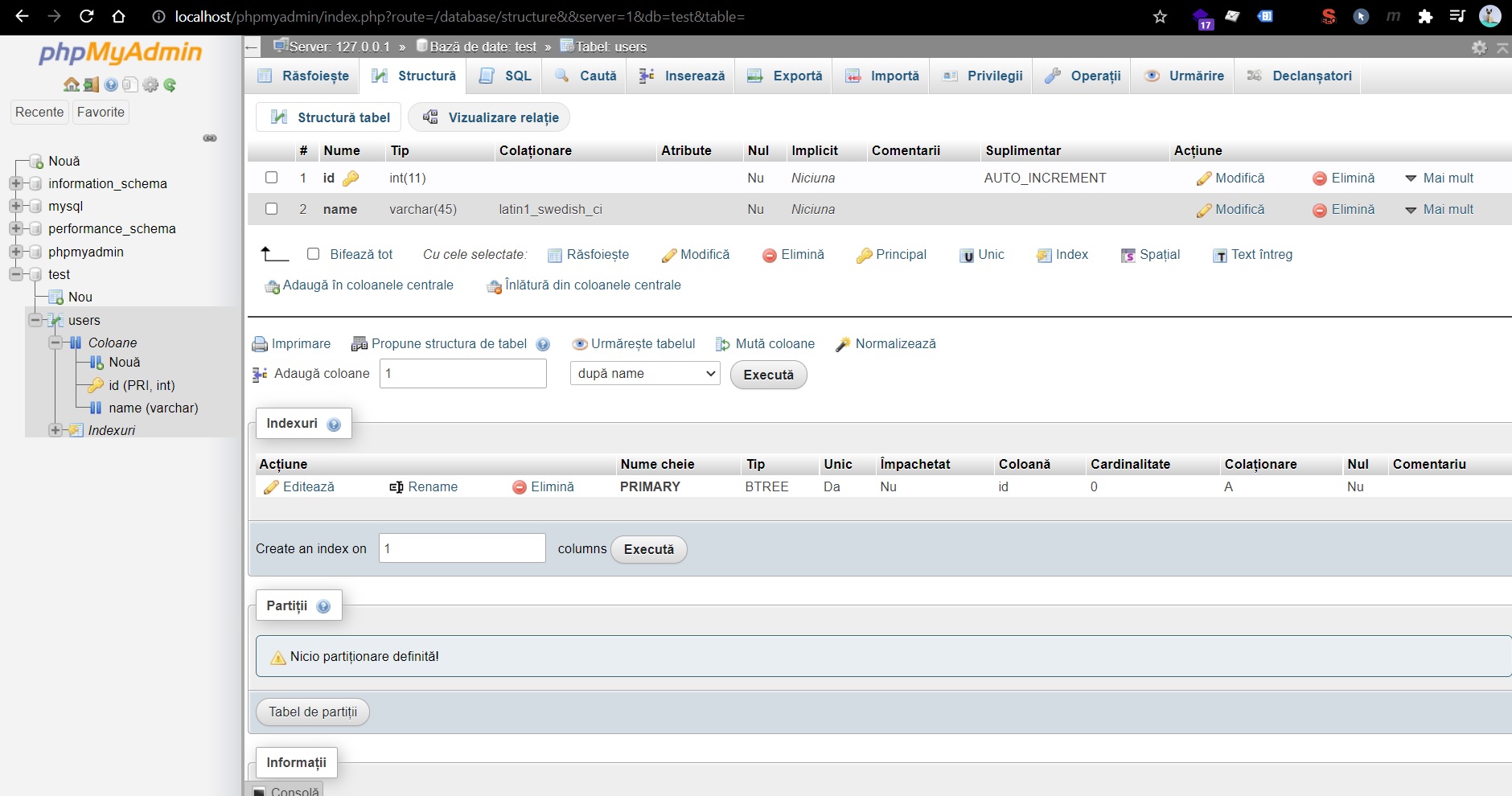Click the browser home button
The height and width of the screenshot is (796, 1512).
pyautogui.click(x=118, y=16)
